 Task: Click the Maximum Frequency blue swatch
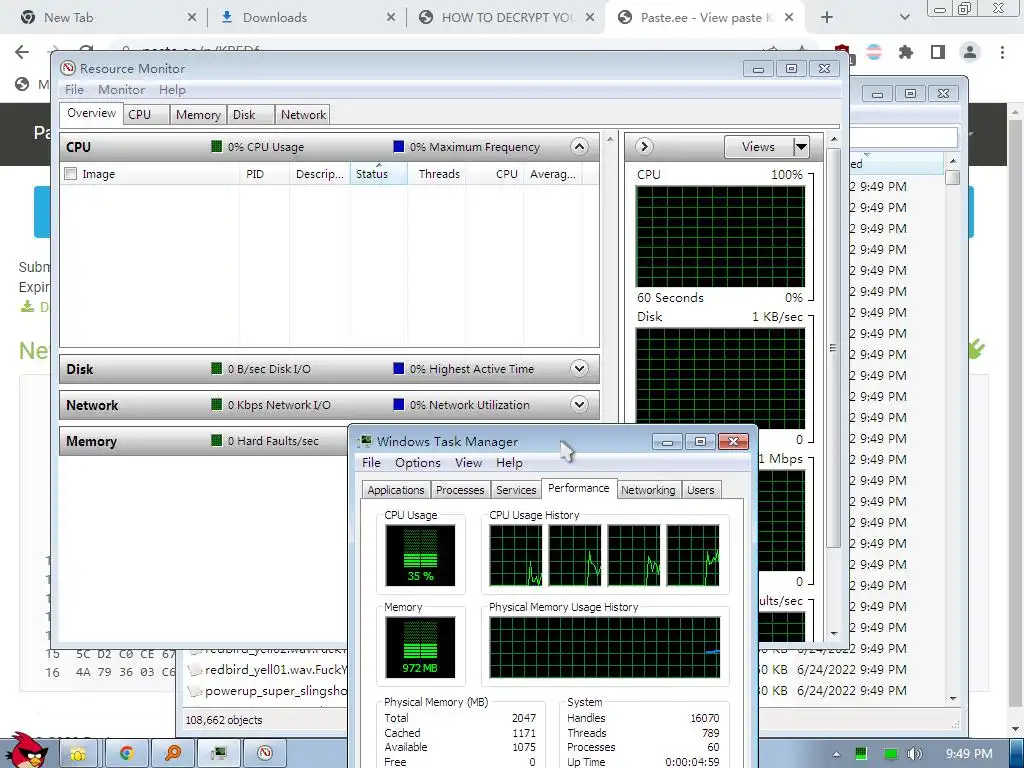coord(398,146)
